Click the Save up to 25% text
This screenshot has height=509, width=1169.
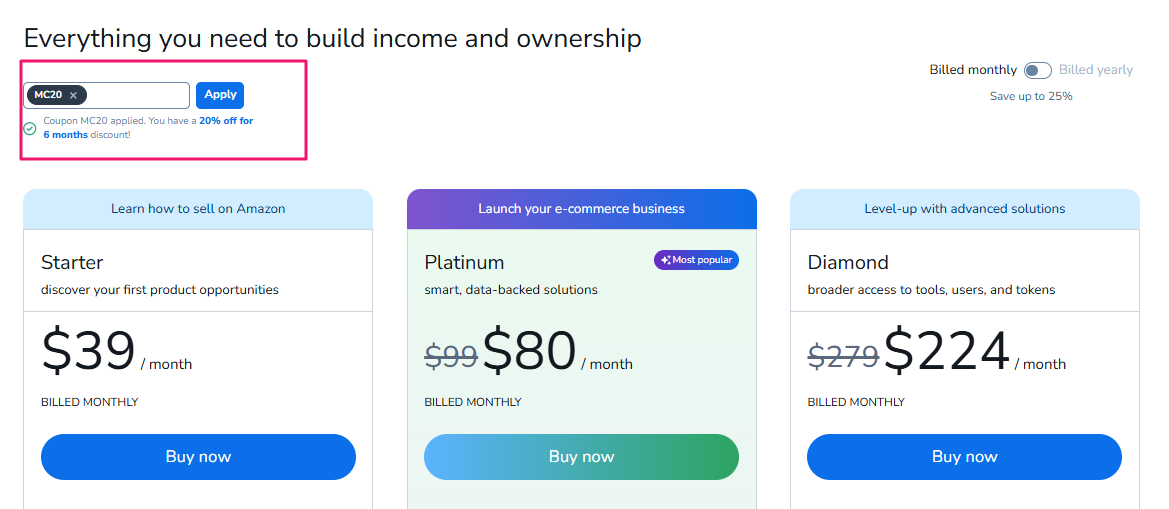pyautogui.click(x=1031, y=96)
